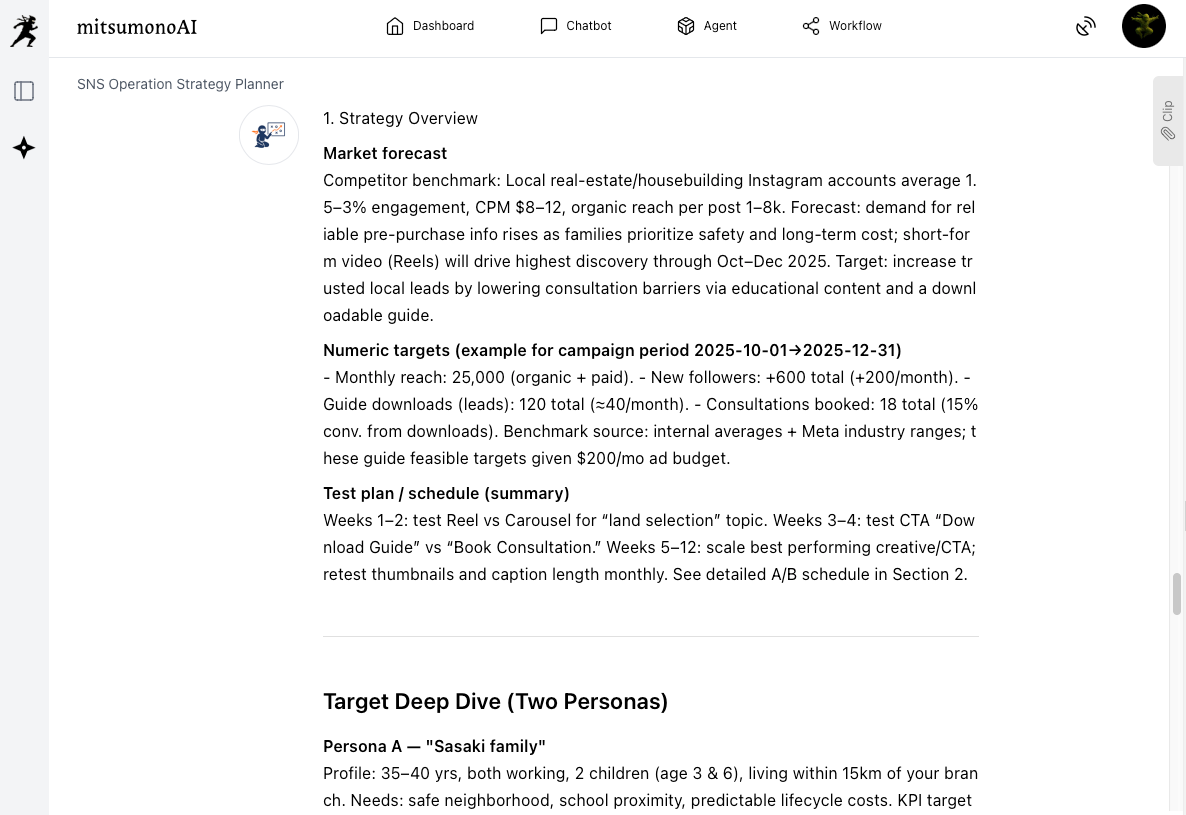Click the house icon beside Dashboard
This screenshot has width=1186, height=815.
pyautogui.click(x=395, y=26)
